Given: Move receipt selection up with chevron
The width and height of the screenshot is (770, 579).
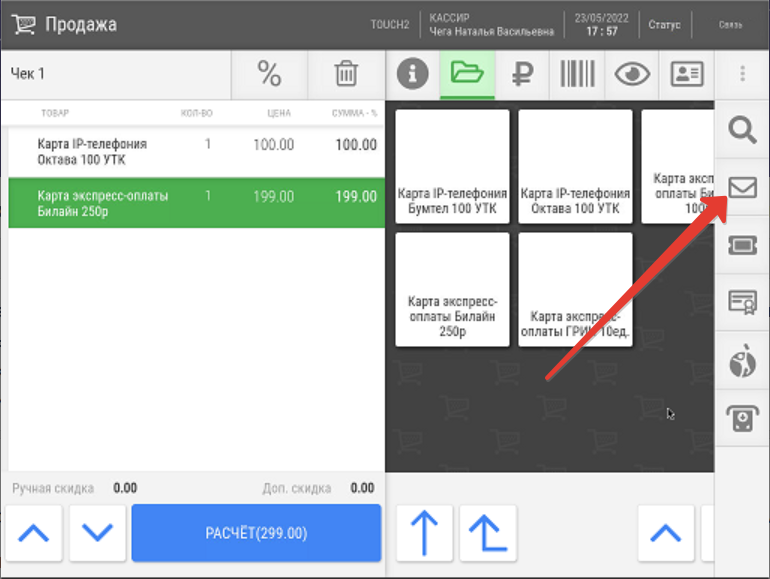Looking at the screenshot, I should [34, 533].
